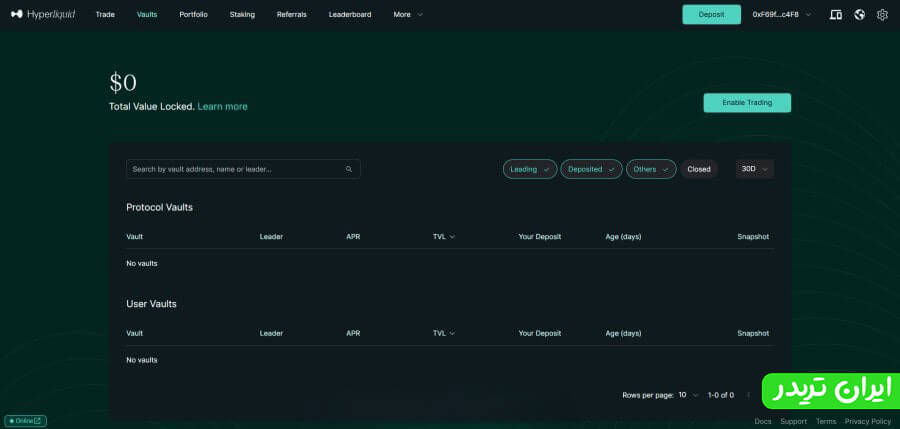
Task: Toggle the Leading vaults filter
Action: [x=530, y=169]
